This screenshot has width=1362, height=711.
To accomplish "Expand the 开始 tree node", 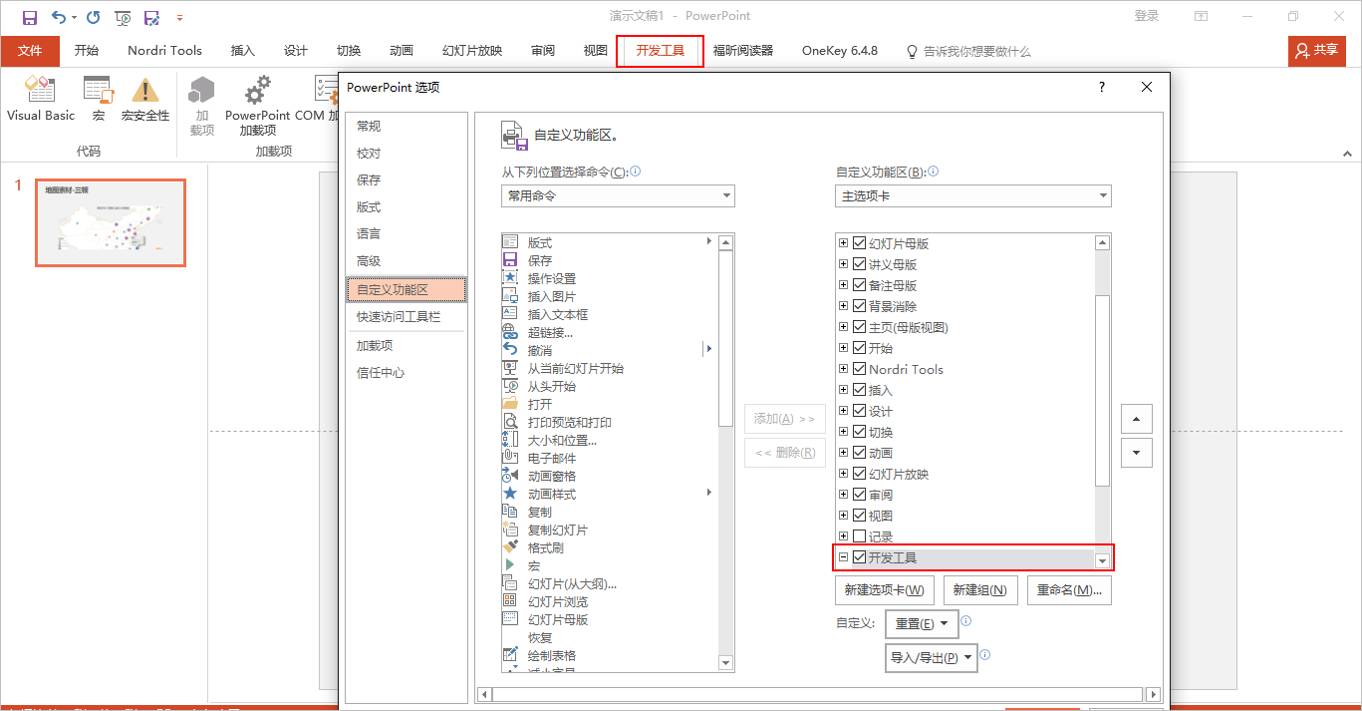I will tap(844, 348).
